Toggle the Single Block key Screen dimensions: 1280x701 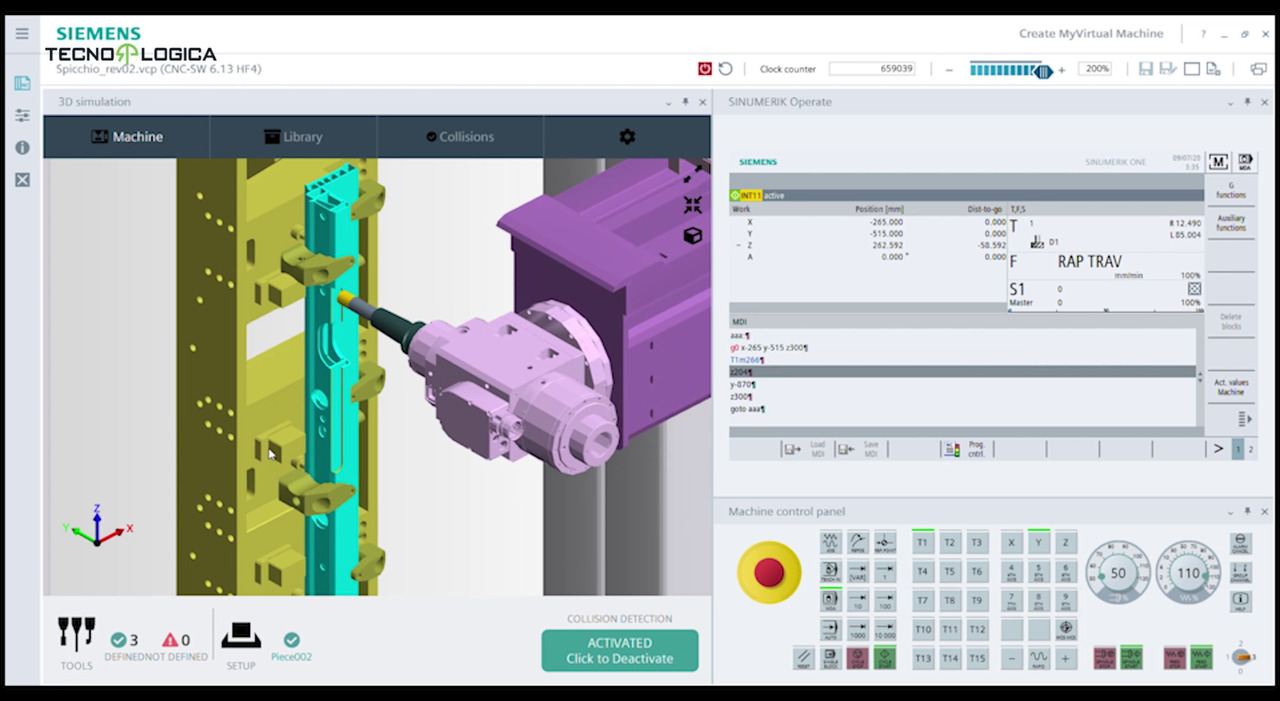[x=830, y=658]
